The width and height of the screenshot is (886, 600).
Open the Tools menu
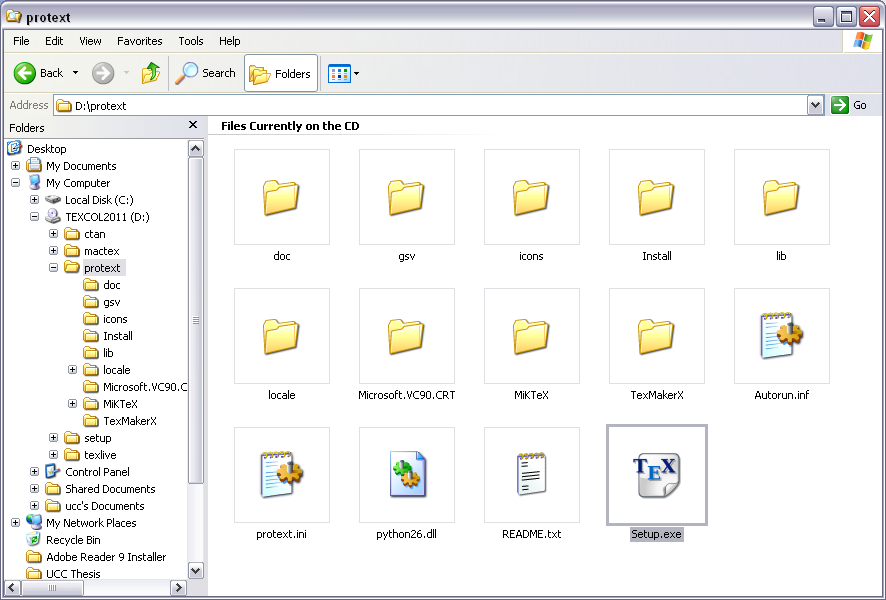click(x=191, y=41)
